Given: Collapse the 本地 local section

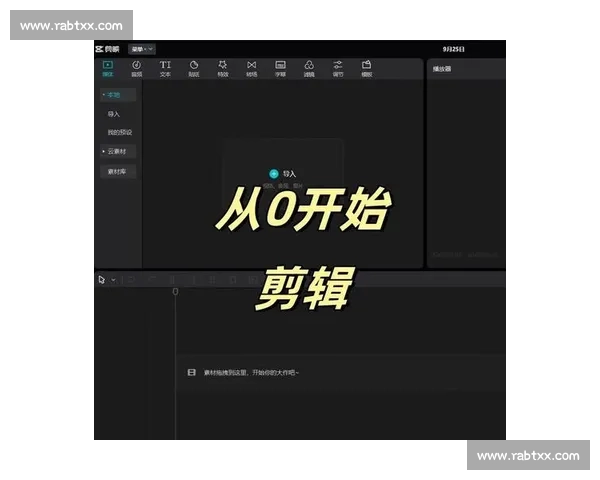Looking at the screenshot, I should pyautogui.click(x=118, y=95).
